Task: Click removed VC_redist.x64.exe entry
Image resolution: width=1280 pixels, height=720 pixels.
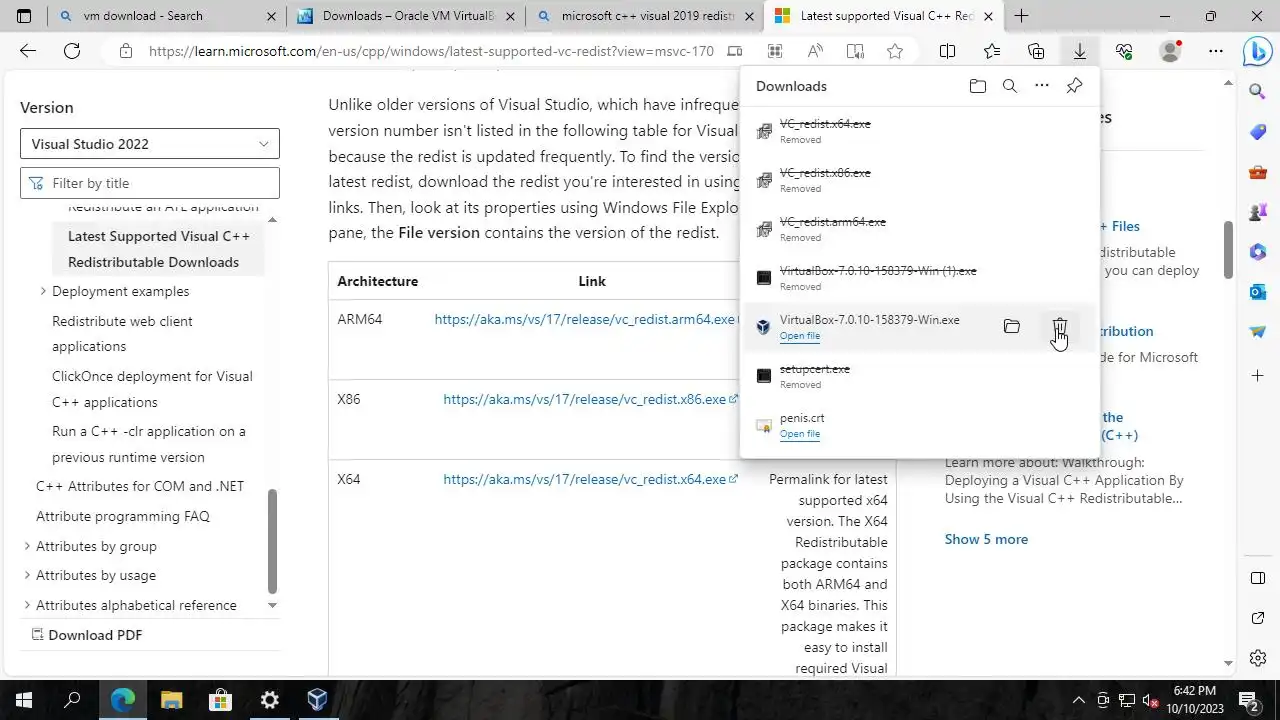Action: 919,131
